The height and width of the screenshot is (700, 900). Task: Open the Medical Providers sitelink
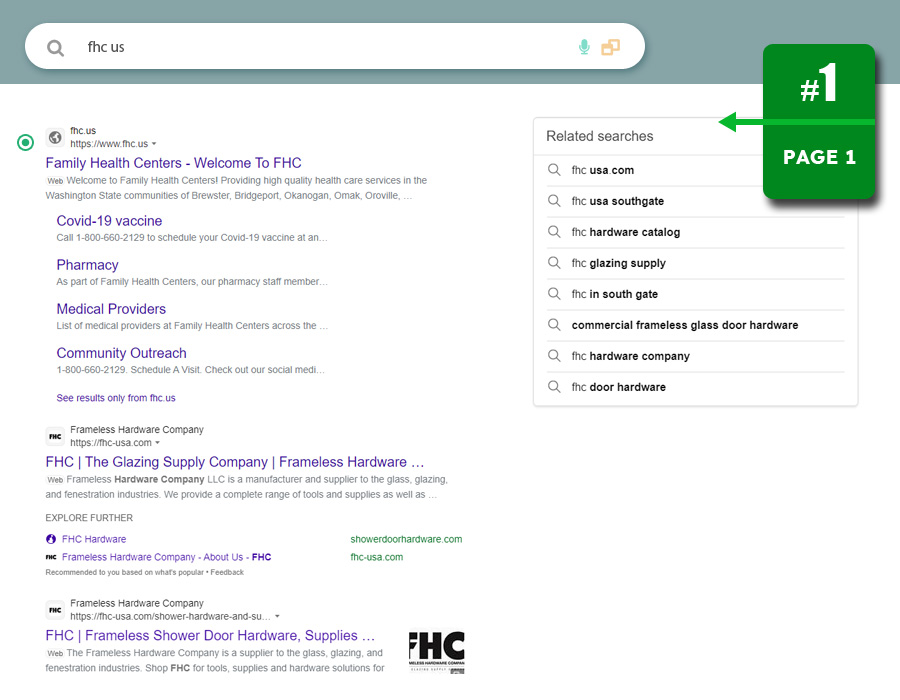(111, 309)
